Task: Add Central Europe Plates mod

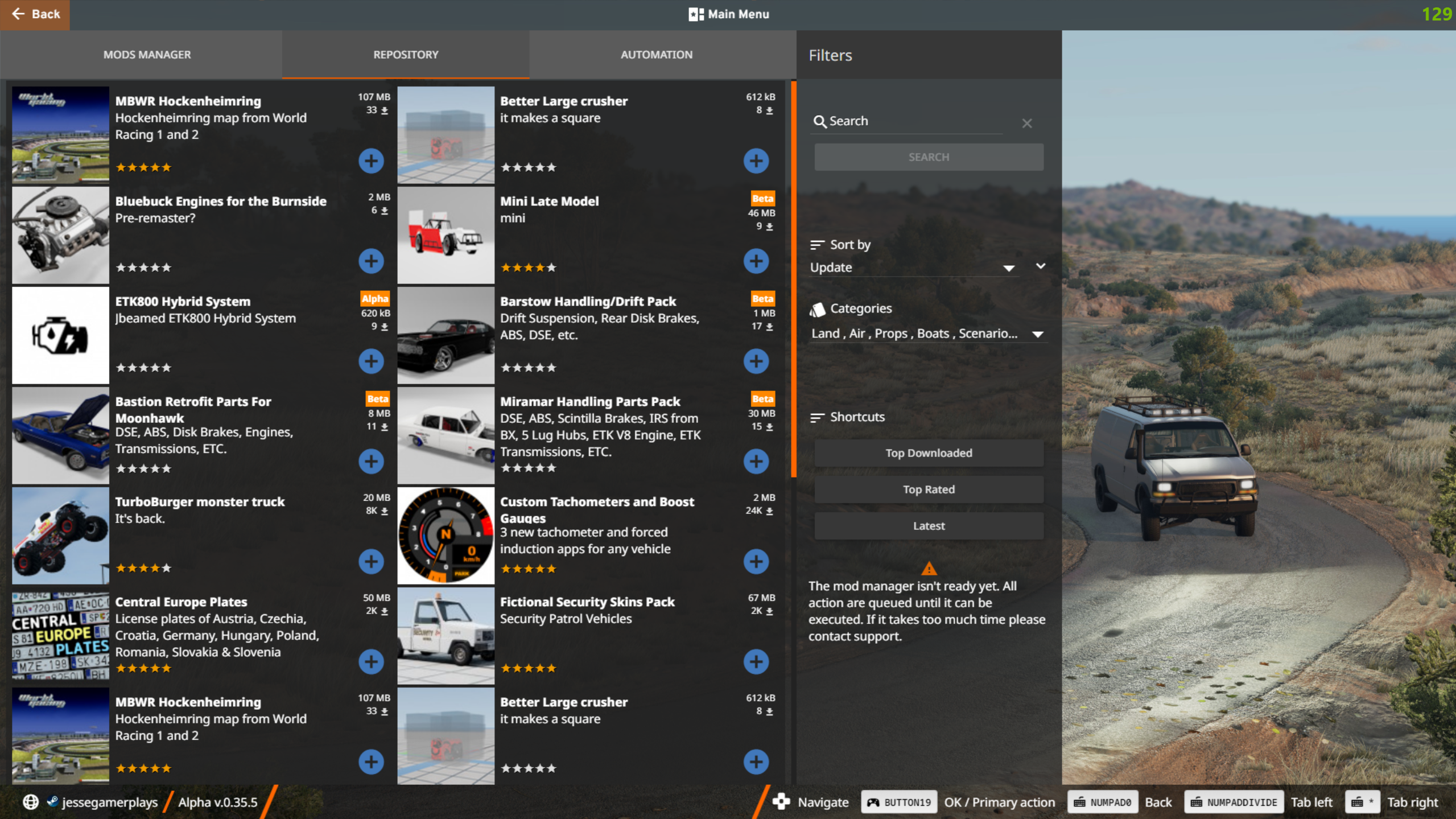Action: tap(371, 661)
